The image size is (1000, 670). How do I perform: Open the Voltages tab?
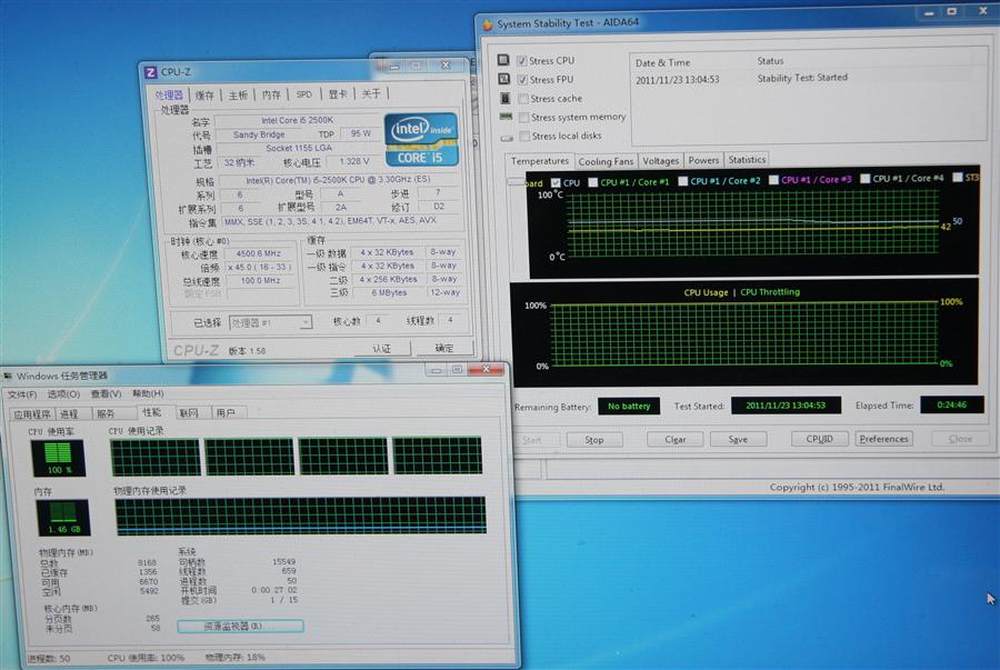click(x=661, y=161)
